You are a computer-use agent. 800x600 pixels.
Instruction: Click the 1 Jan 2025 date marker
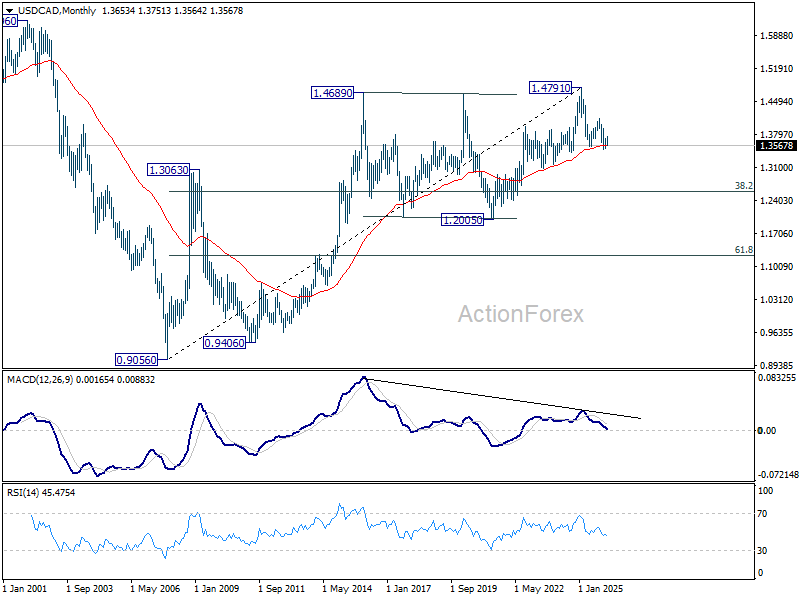tap(600, 588)
